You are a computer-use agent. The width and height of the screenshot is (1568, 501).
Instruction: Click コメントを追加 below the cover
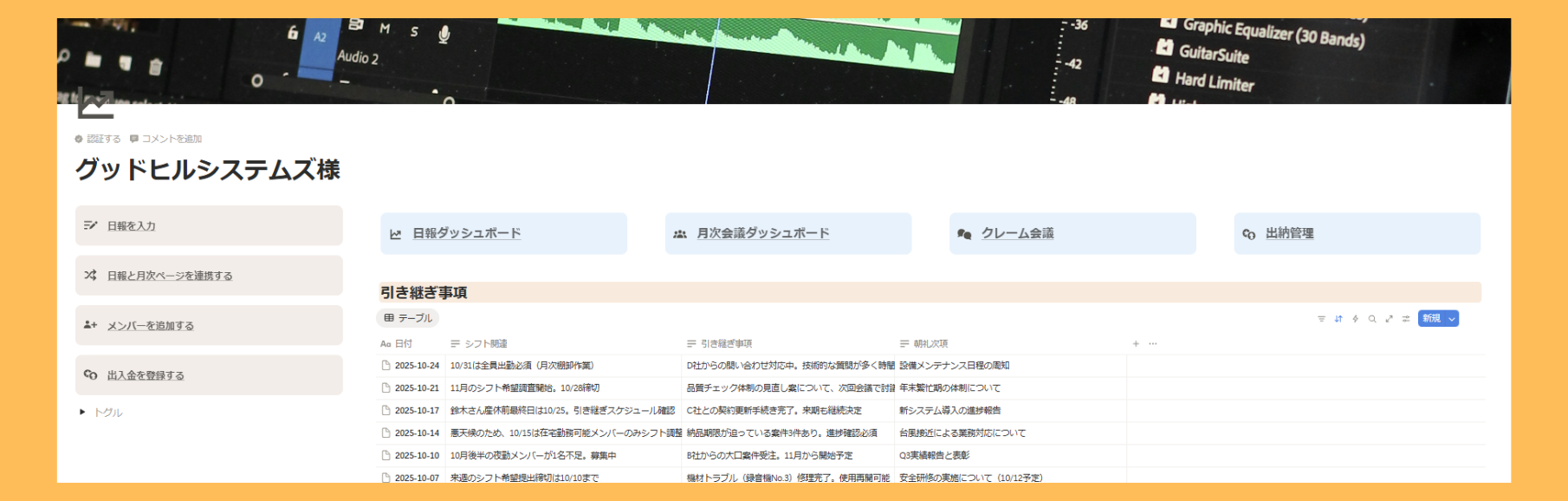[x=165, y=139]
